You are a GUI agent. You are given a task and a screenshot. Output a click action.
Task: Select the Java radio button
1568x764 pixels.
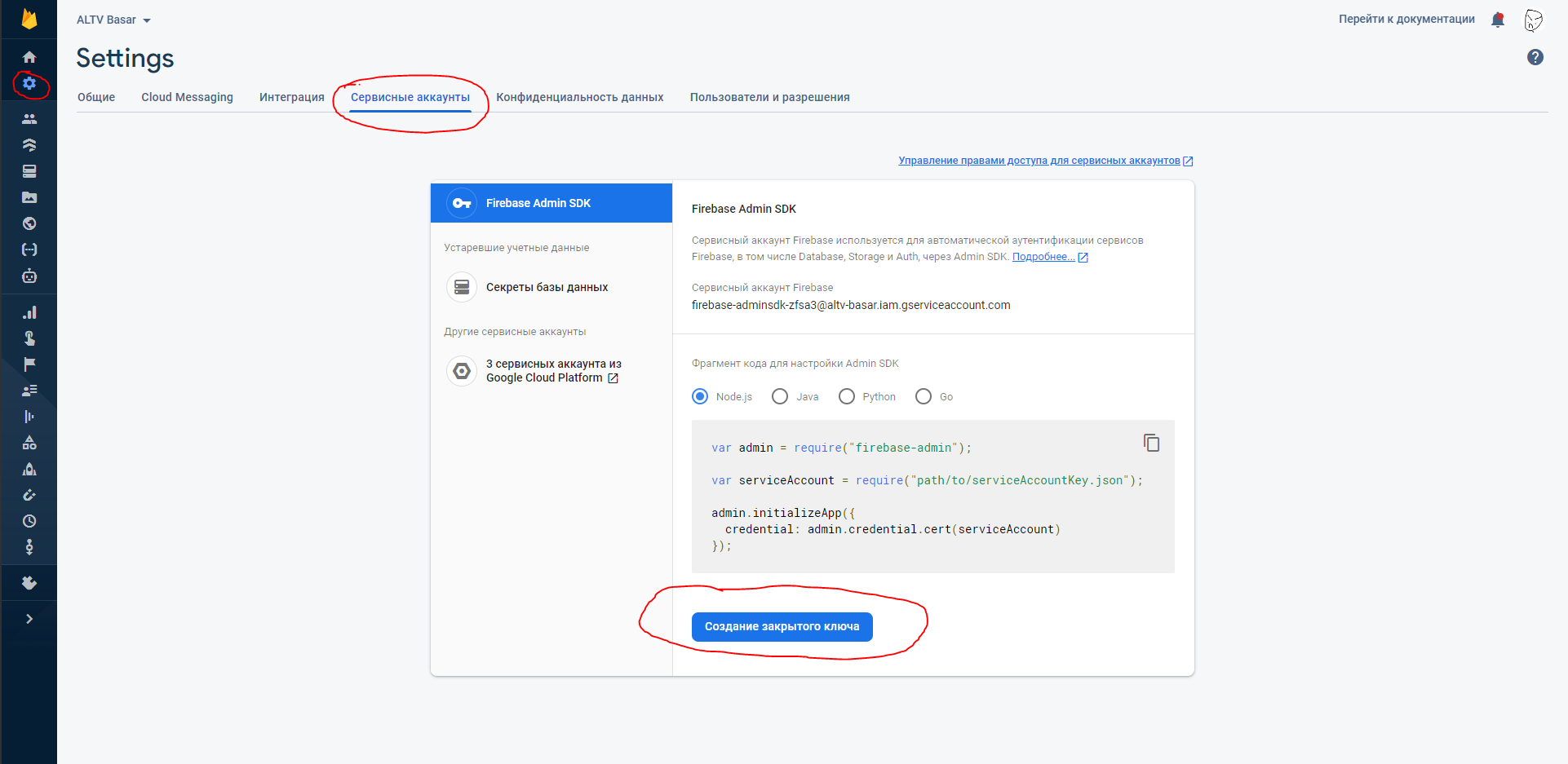point(780,396)
